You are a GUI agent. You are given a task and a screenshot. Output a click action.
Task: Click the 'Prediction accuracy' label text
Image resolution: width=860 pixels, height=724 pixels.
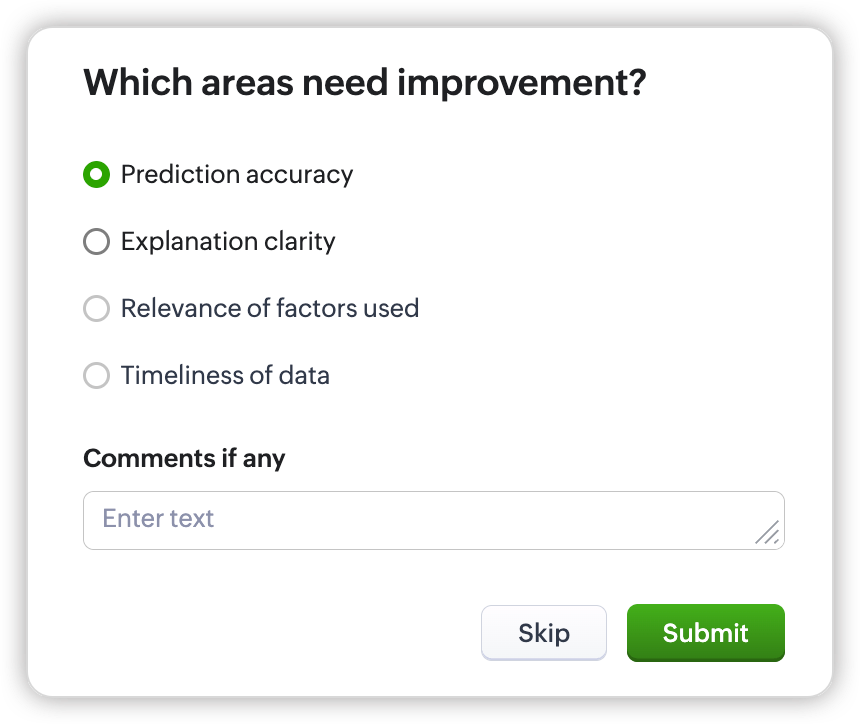point(237,175)
